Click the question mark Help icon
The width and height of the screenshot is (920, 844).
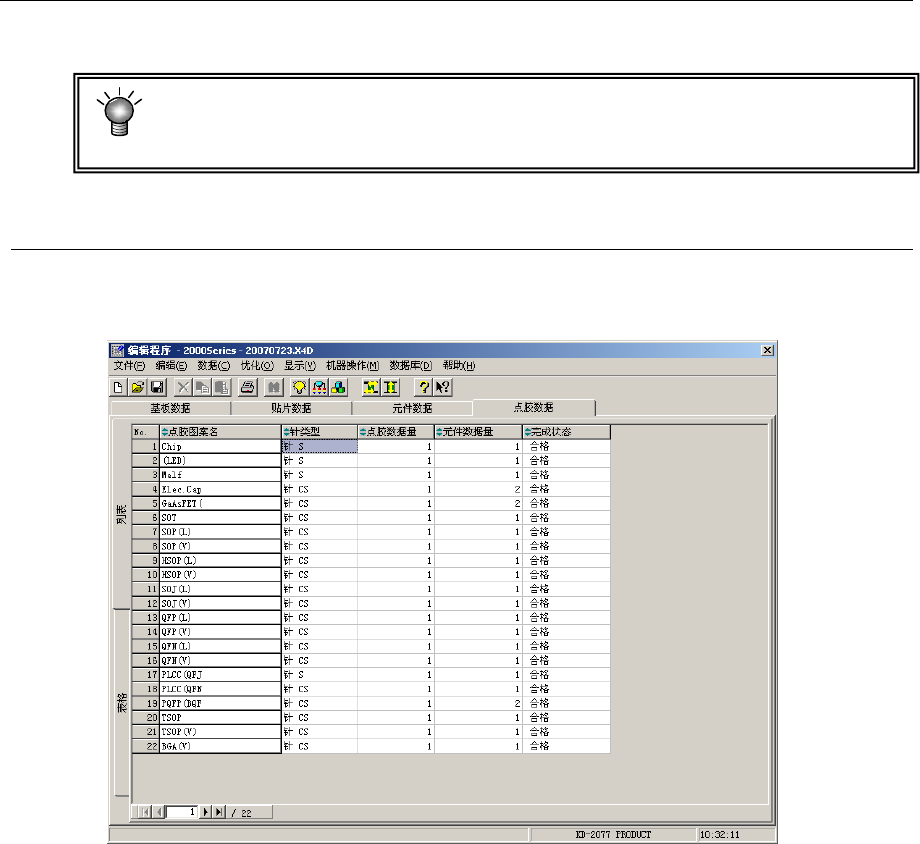click(x=423, y=387)
